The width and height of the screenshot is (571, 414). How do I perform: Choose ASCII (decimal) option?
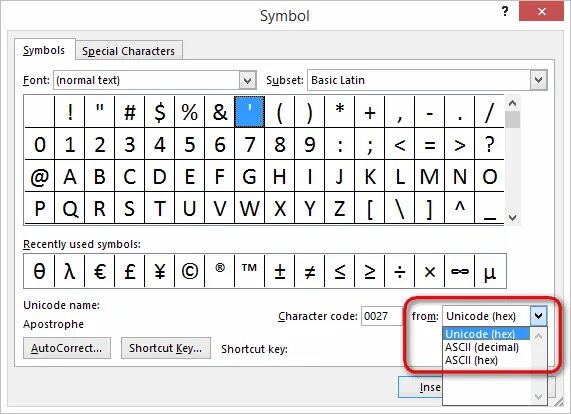coord(486,347)
